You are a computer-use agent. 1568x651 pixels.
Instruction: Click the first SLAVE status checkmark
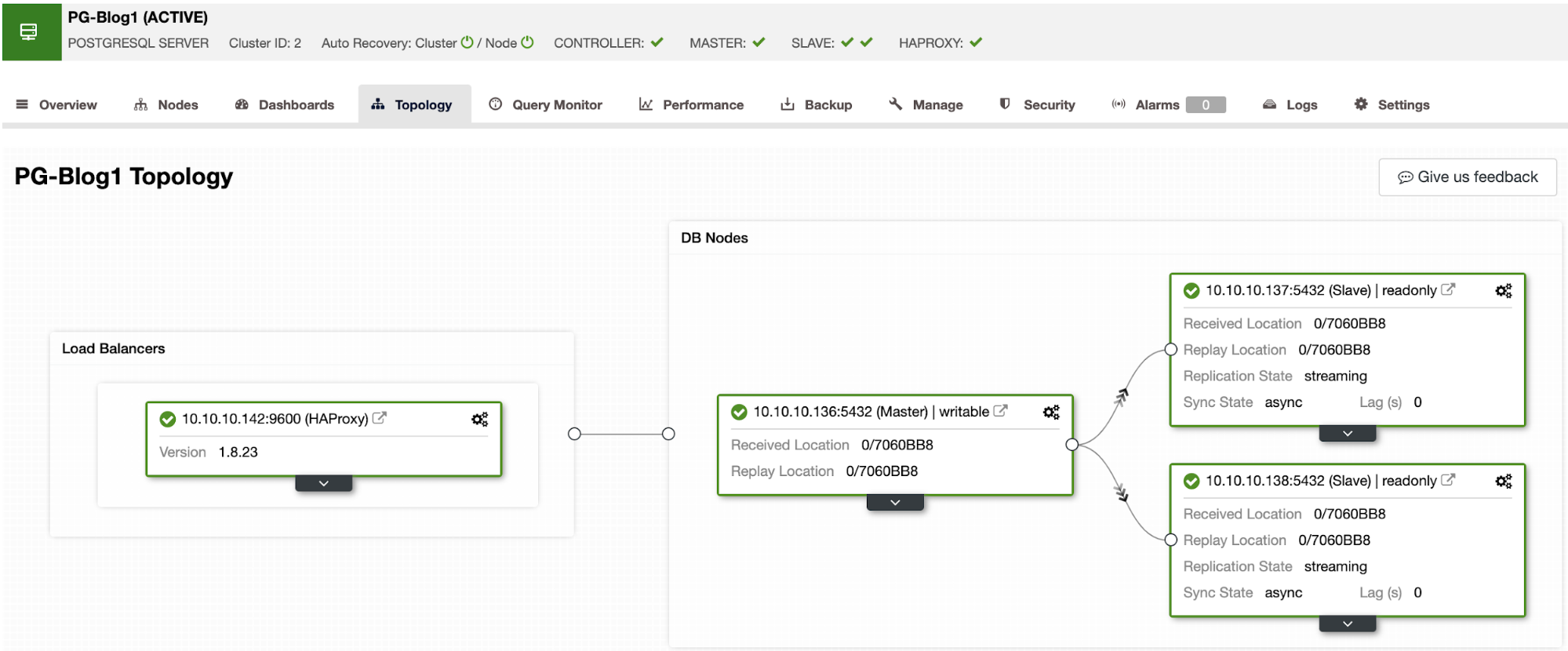pos(847,42)
